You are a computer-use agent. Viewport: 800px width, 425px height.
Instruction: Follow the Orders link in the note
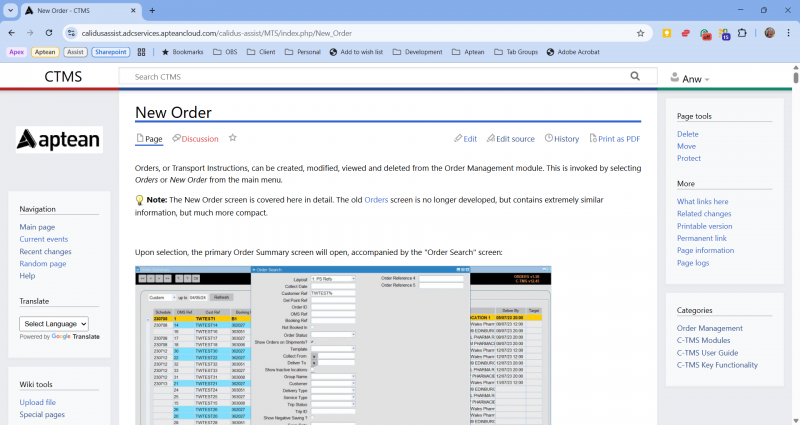(376, 200)
